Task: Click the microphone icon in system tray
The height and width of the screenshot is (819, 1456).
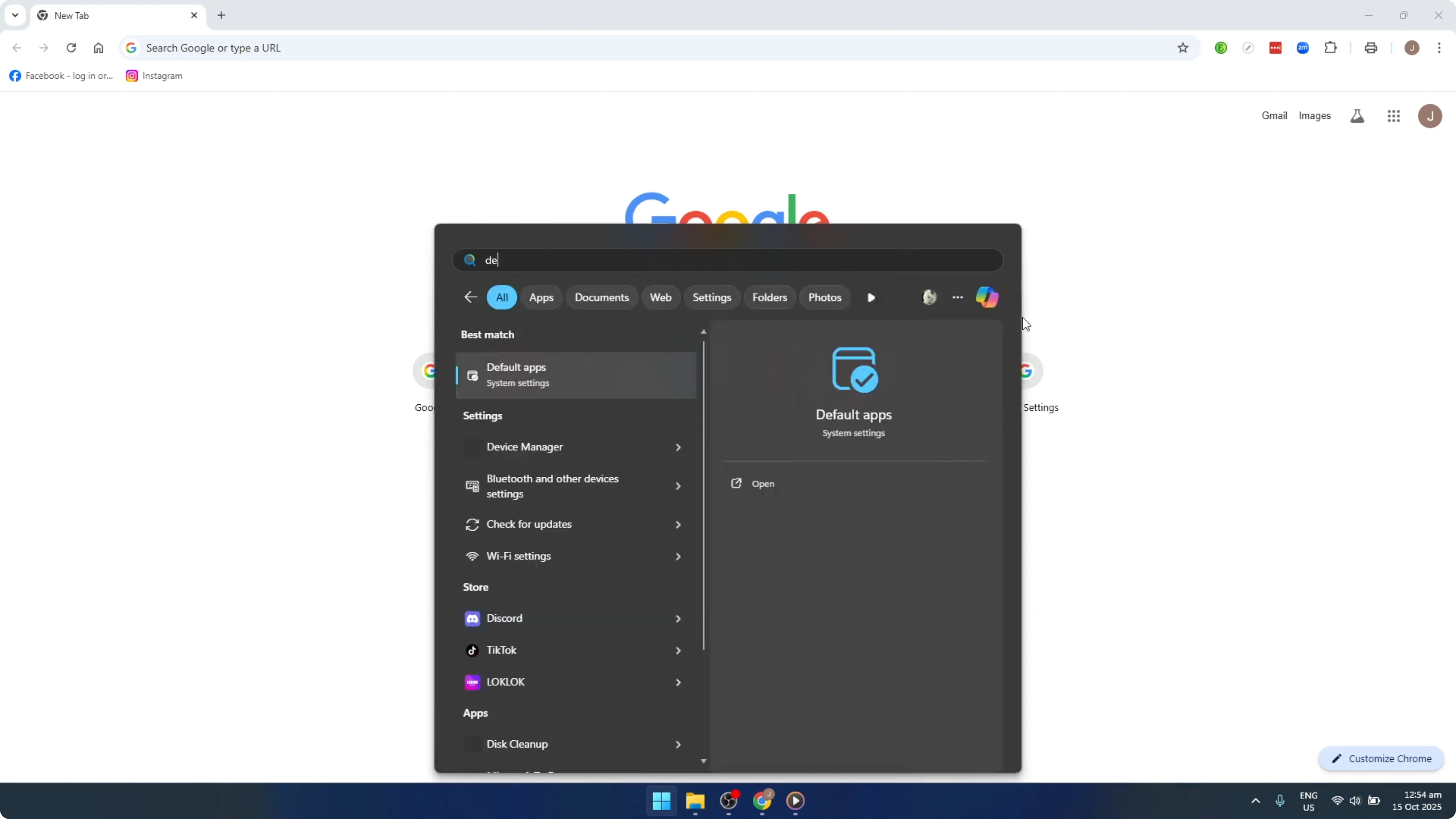Action: (1280, 801)
